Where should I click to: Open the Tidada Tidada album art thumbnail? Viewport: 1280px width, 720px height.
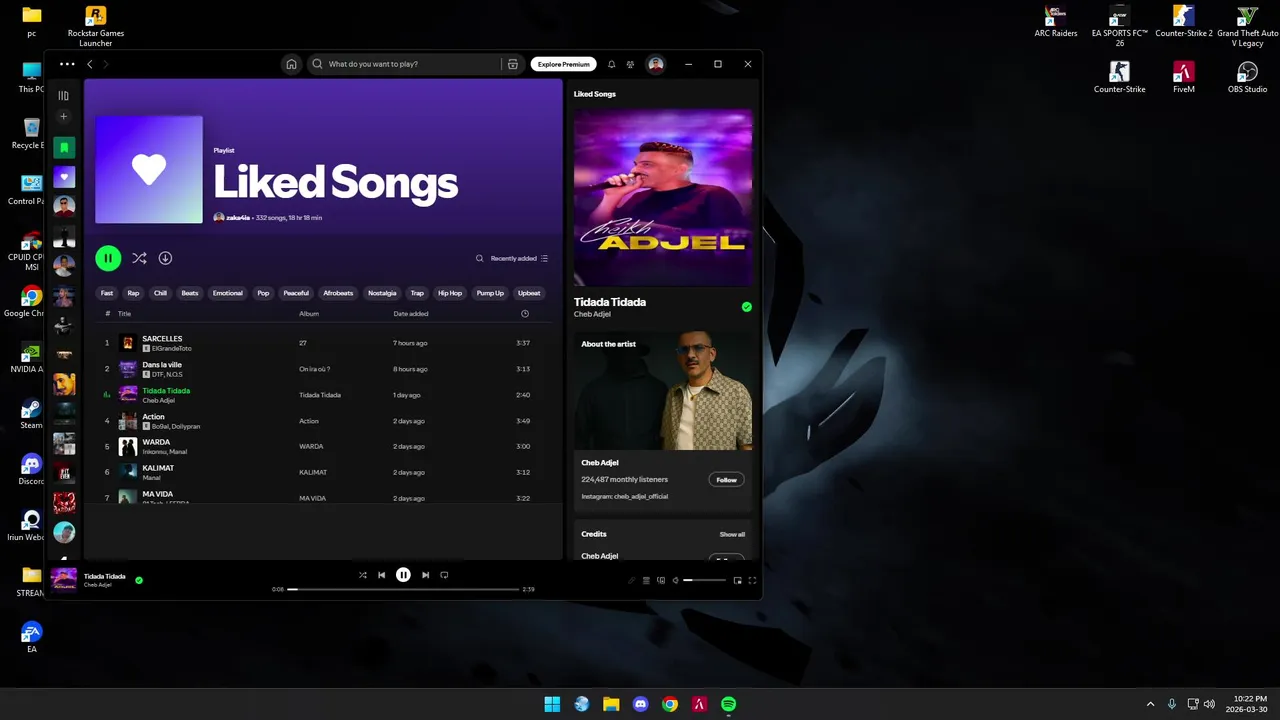click(128, 394)
